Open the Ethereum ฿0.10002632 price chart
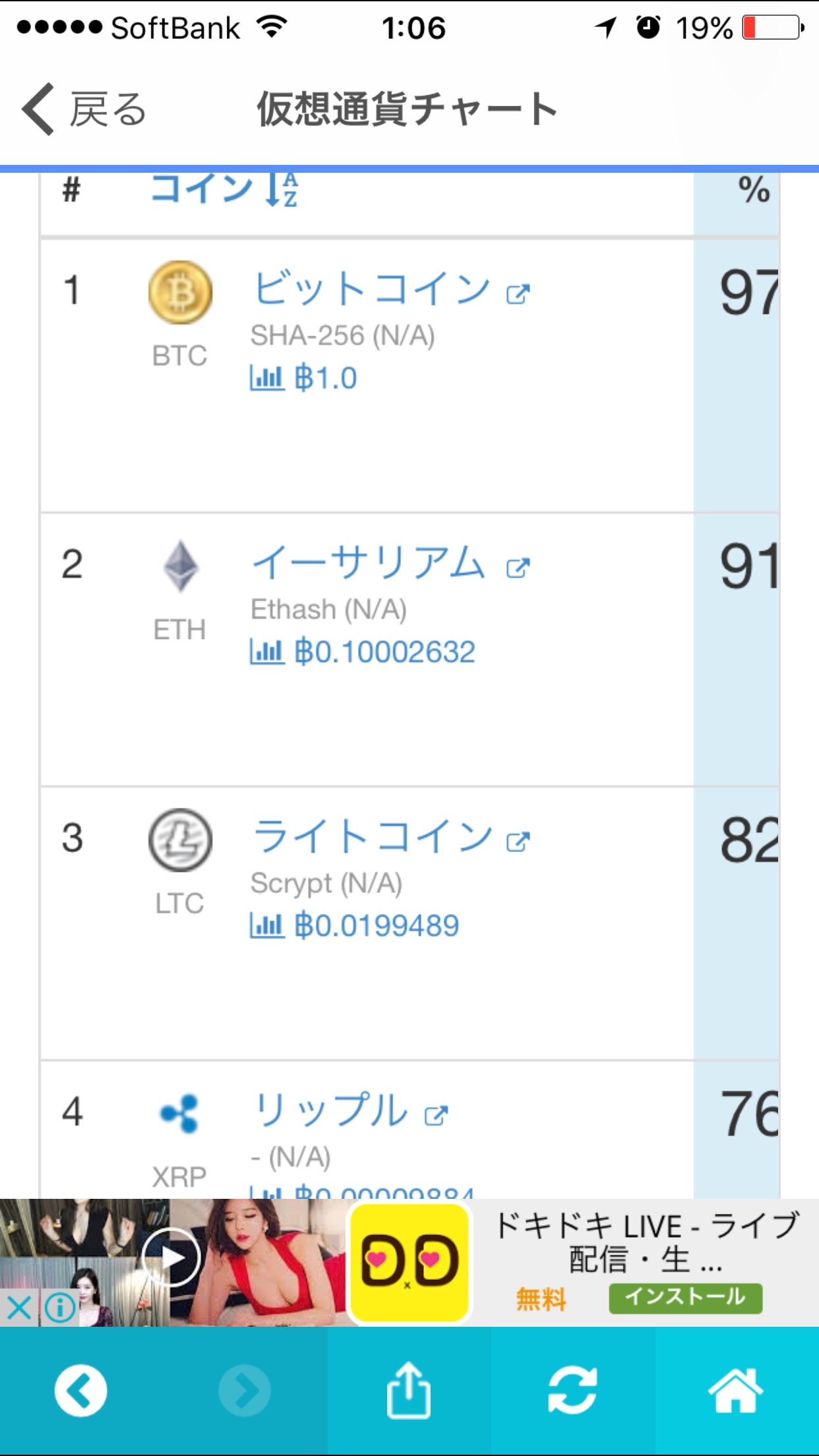 (x=363, y=652)
